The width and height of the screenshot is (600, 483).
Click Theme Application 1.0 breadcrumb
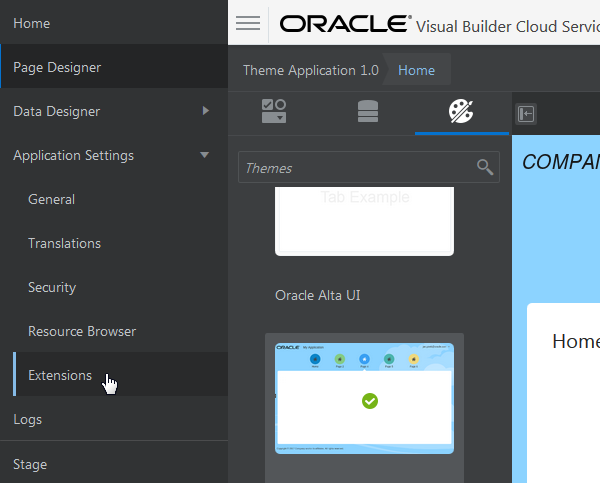311,70
